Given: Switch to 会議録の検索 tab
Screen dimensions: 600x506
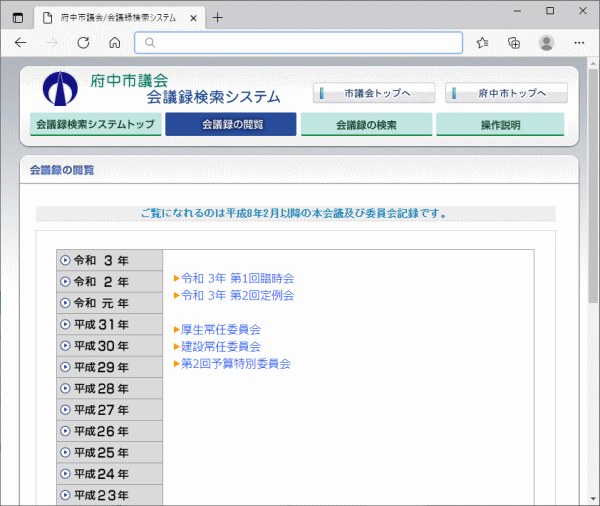Looking at the screenshot, I should tap(367, 124).
